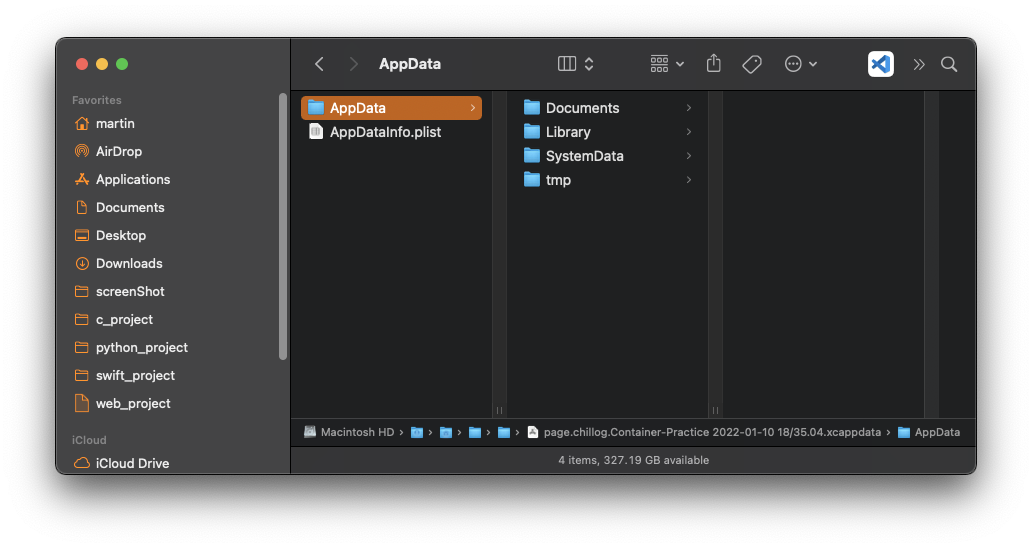Expand Library folder via its chevron
Image resolution: width=1032 pixels, height=548 pixels.
[688, 132]
